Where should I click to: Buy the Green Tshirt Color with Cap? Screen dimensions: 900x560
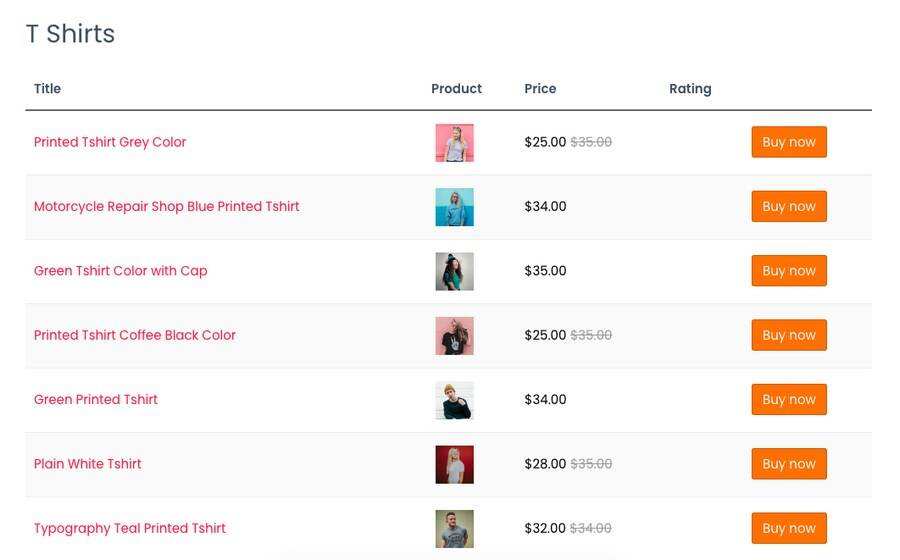pos(789,271)
